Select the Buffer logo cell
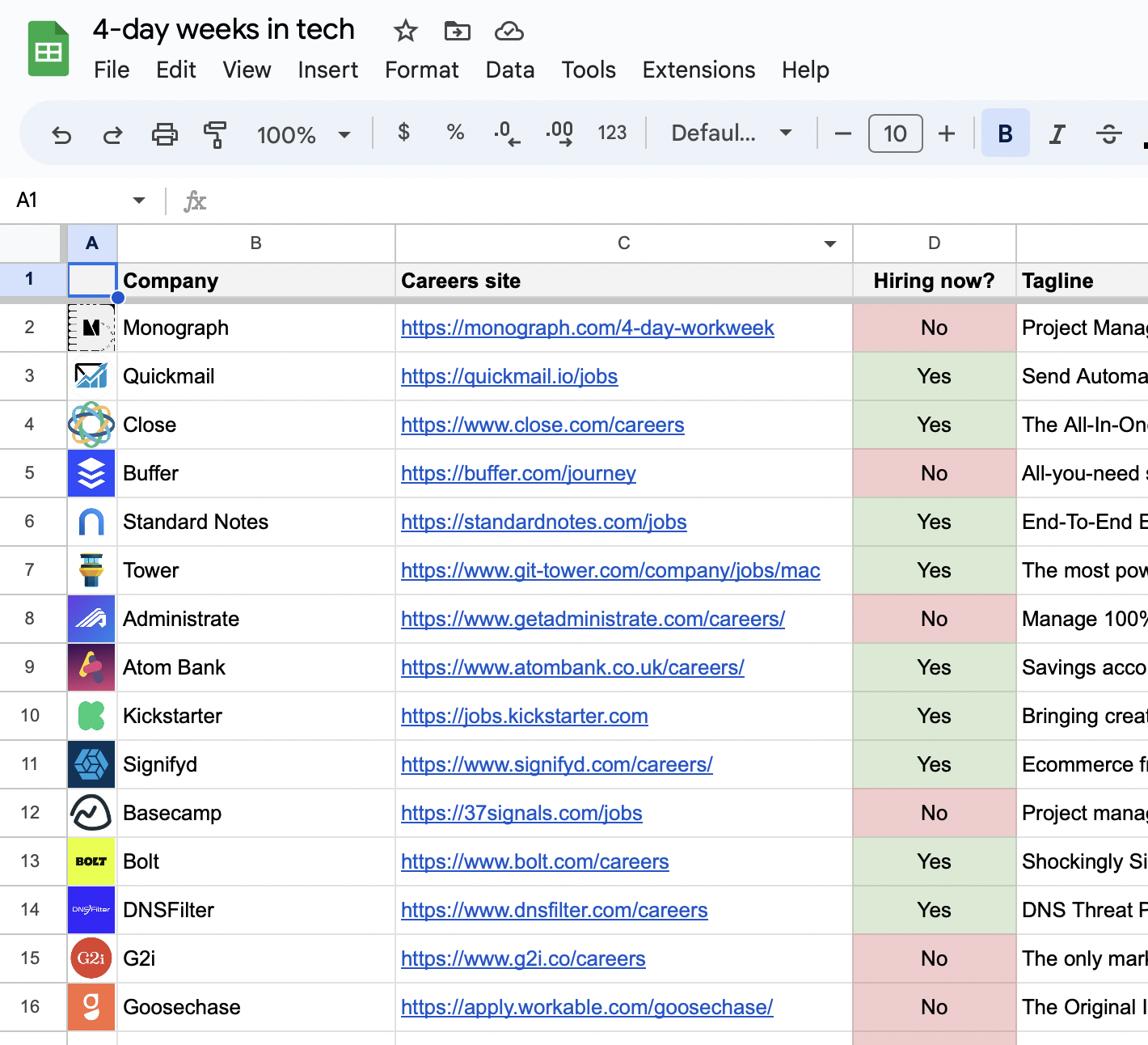 91,473
